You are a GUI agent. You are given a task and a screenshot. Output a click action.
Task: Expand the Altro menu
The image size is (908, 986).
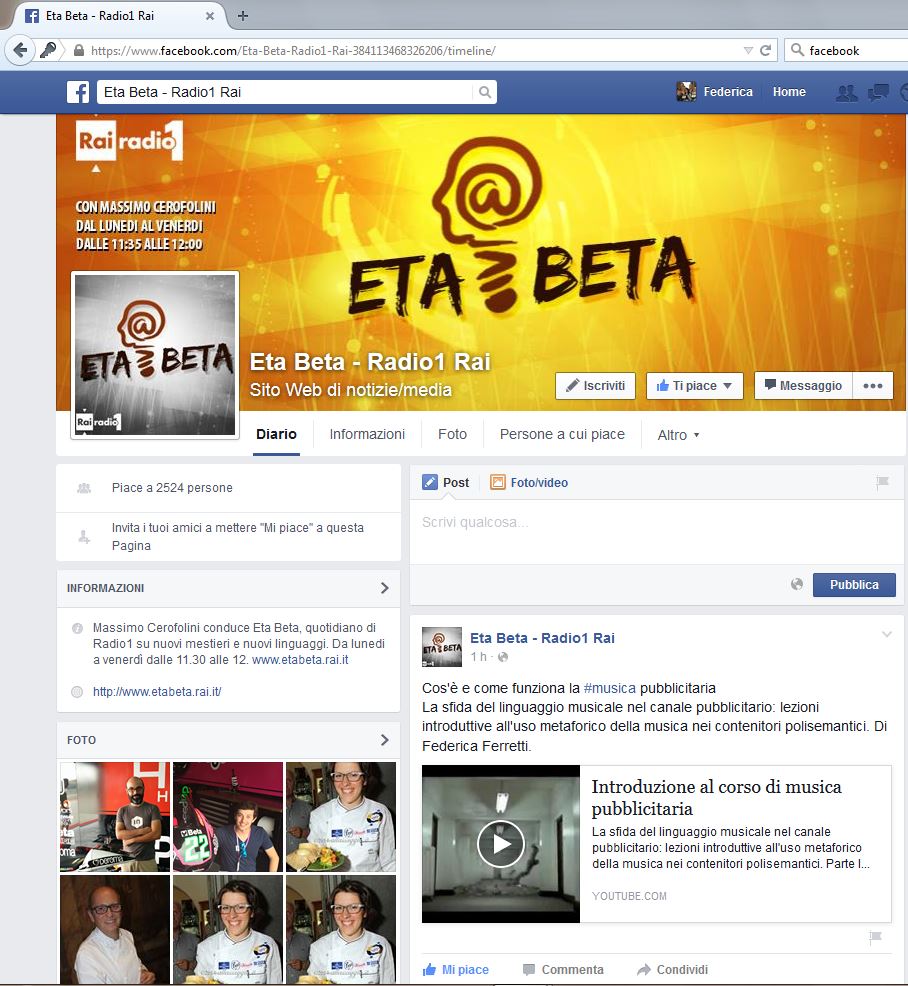(678, 435)
